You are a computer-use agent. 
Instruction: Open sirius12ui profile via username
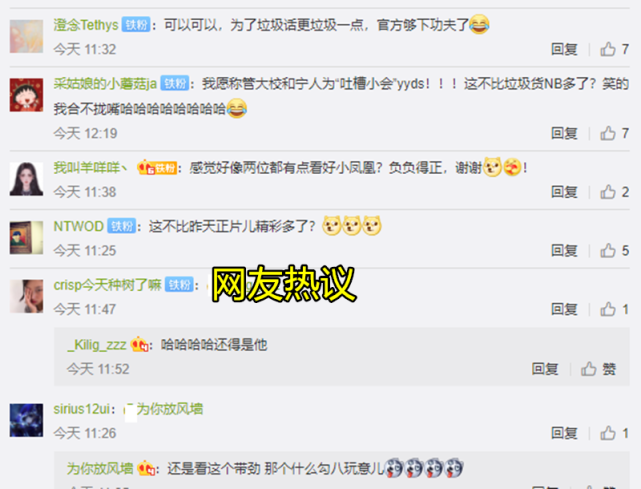pos(82,409)
